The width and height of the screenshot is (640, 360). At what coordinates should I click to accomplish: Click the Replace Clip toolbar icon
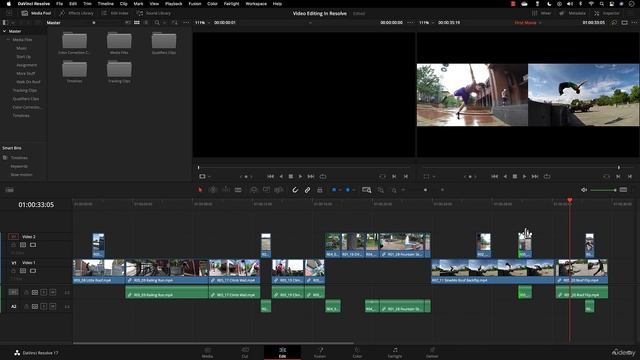(x=279, y=190)
